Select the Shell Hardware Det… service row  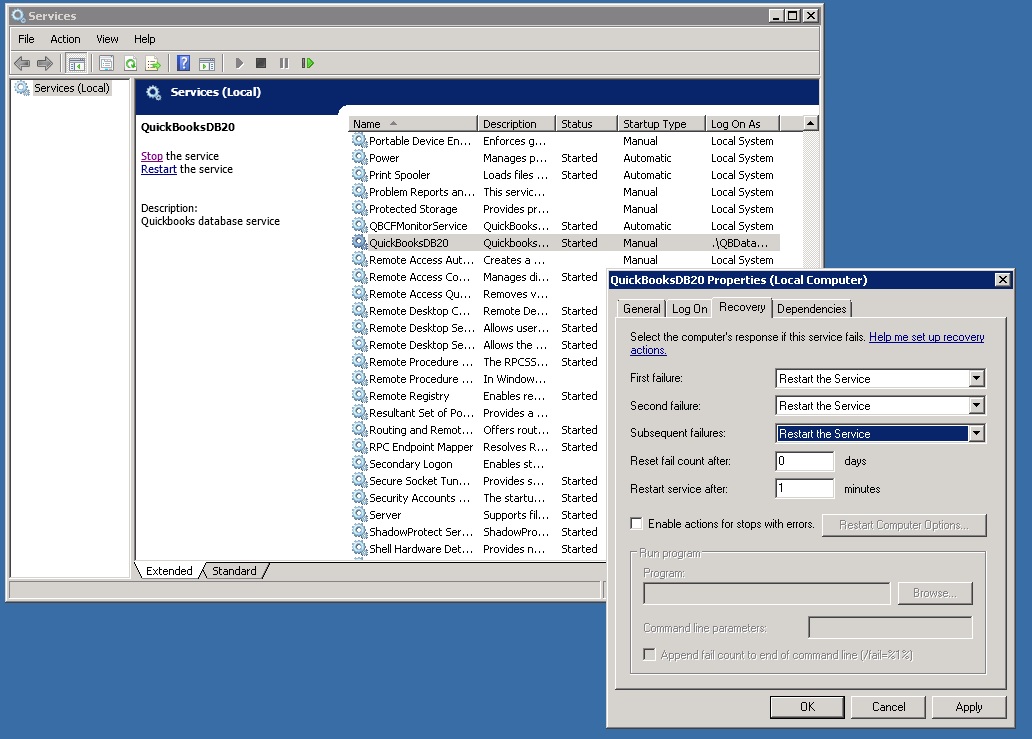point(475,549)
